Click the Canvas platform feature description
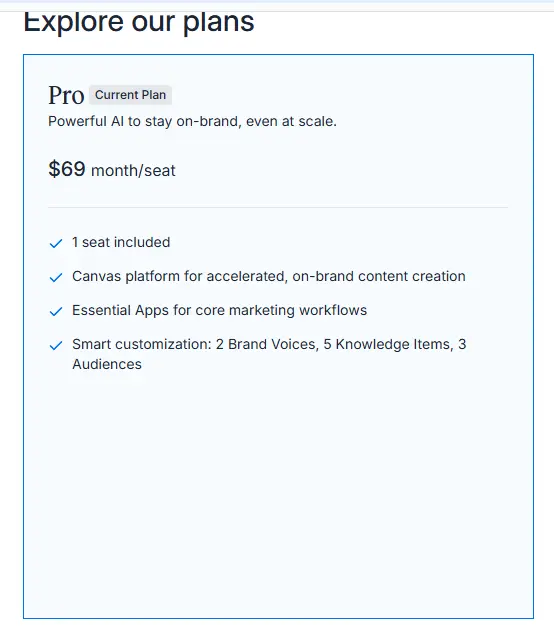This screenshot has width=554, height=644. (269, 276)
